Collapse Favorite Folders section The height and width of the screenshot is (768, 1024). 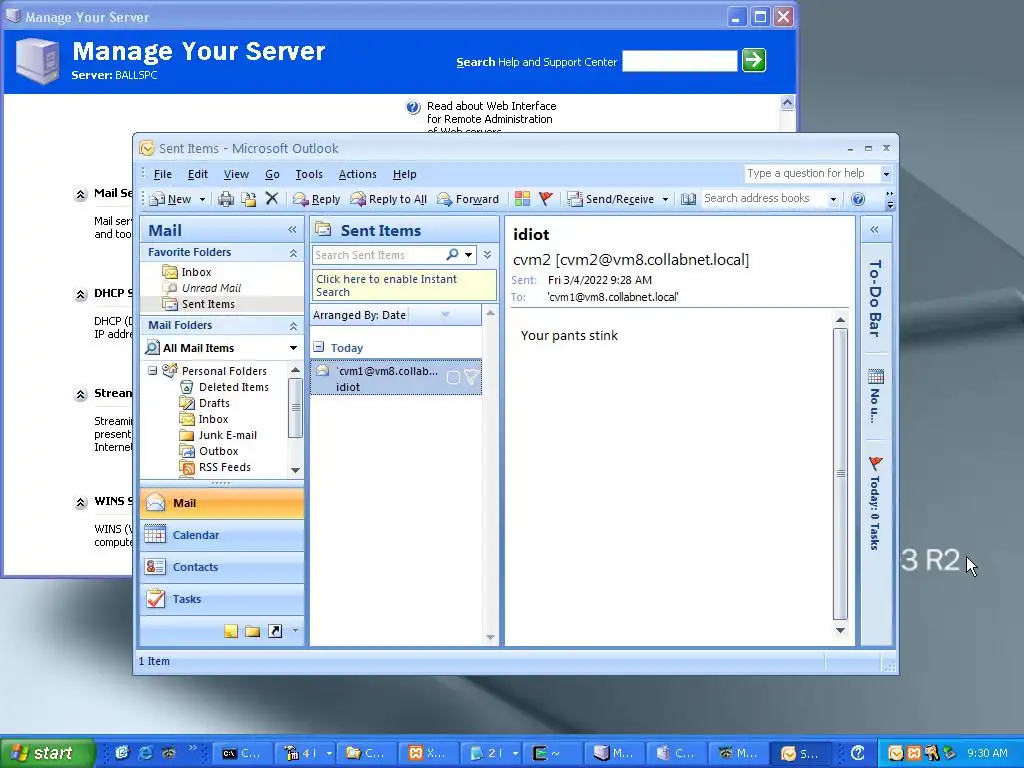coord(293,253)
